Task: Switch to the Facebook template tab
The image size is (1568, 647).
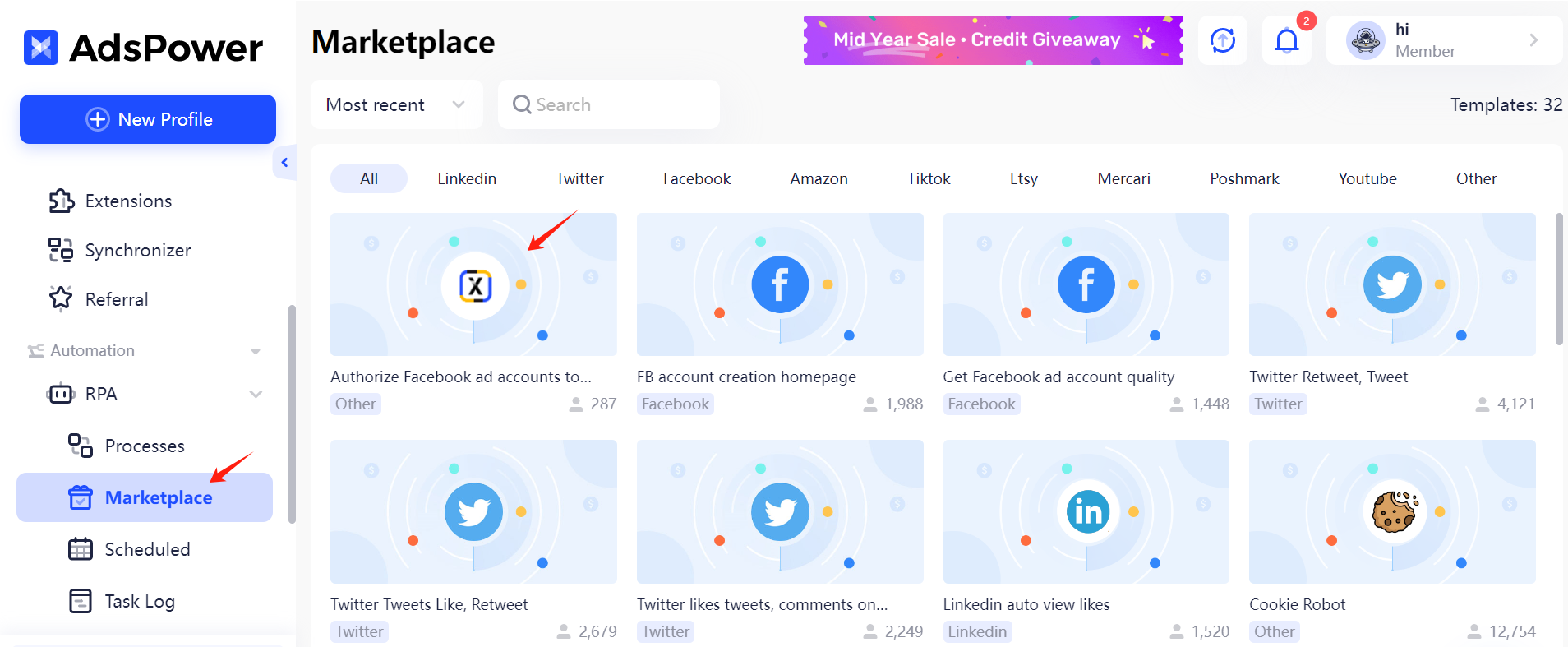Action: click(696, 178)
